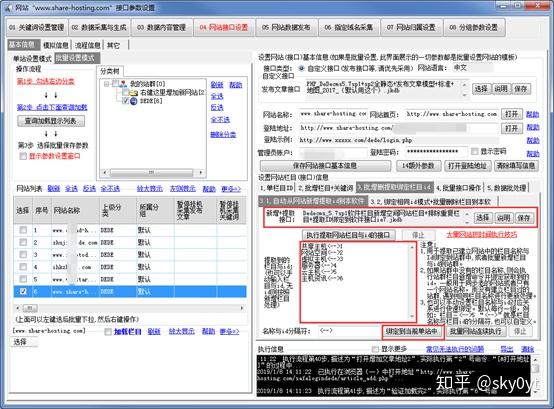Click the blue DEDE globe icon
Screen dimensions: 554x409
tap(134, 101)
